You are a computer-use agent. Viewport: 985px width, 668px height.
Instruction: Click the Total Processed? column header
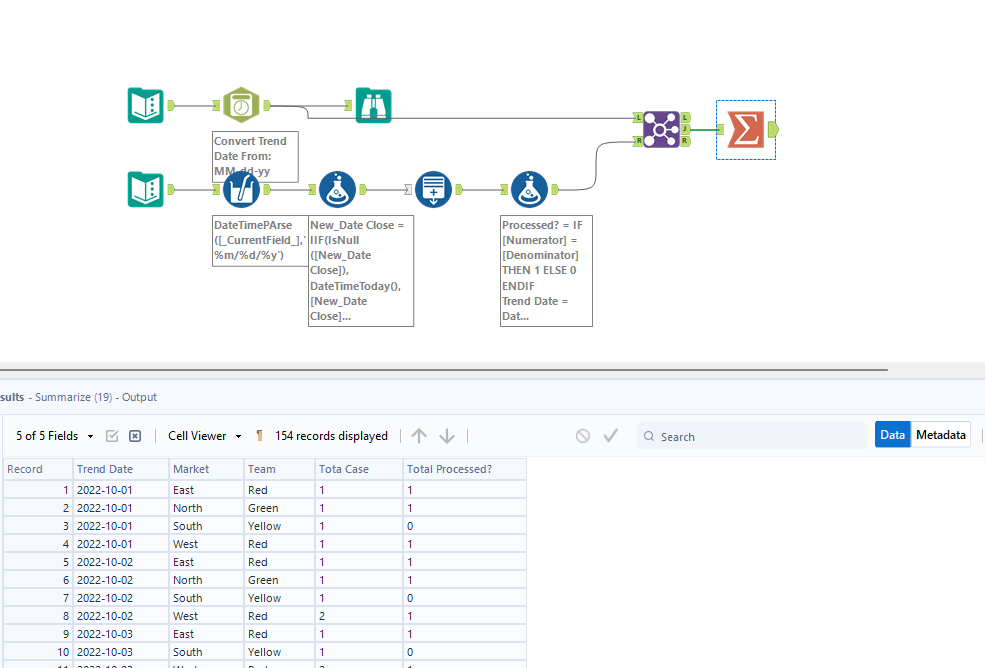[x=464, y=469]
